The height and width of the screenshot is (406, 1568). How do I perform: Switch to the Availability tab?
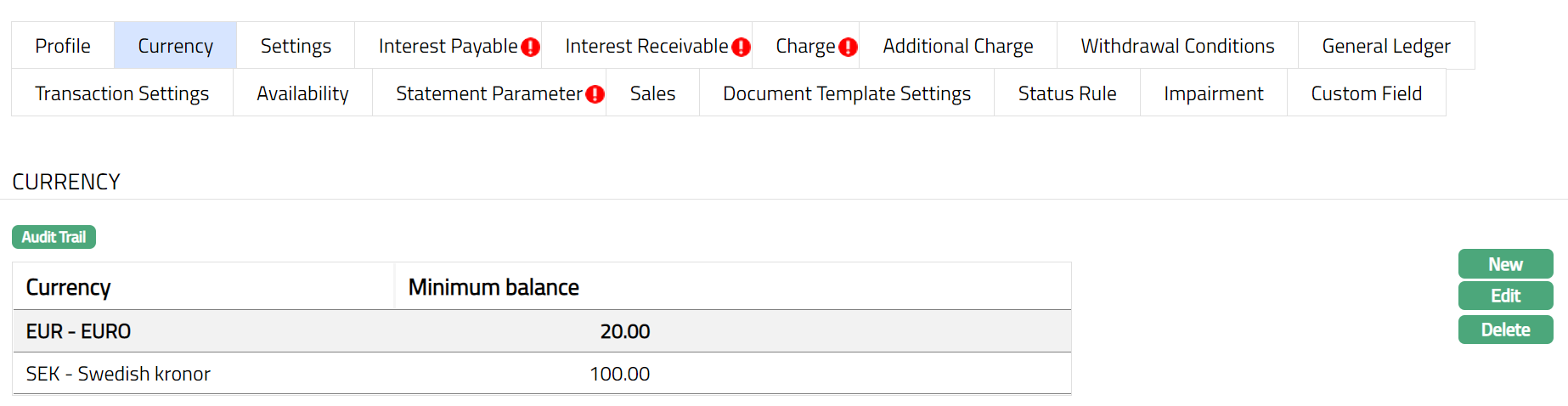pos(302,93)
